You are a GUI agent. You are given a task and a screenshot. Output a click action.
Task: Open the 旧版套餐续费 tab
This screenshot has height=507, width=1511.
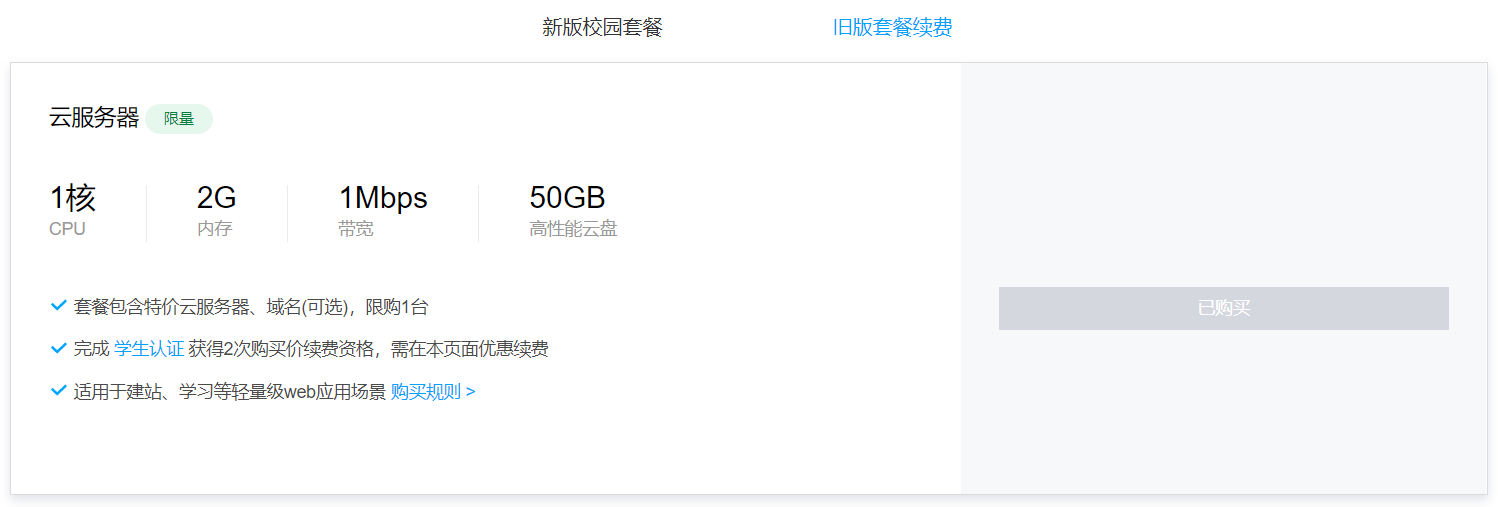coord(892,27)
